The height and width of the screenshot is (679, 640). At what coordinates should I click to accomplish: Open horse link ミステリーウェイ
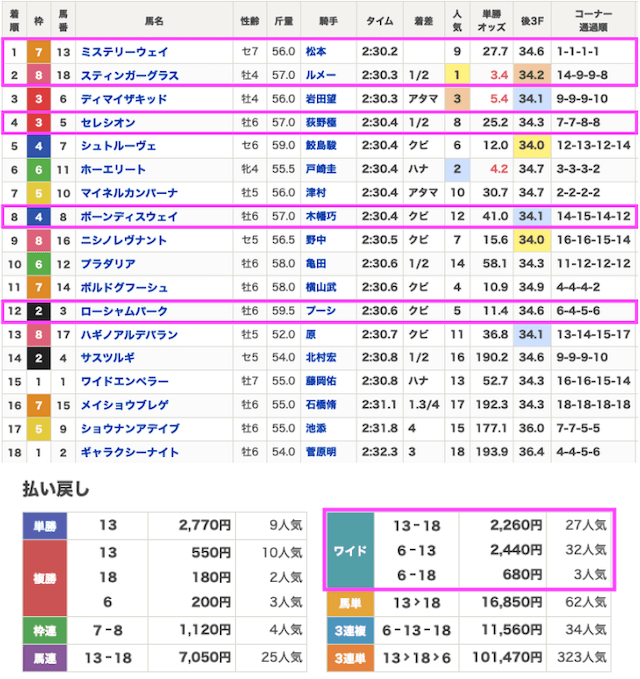click(124, 52)
